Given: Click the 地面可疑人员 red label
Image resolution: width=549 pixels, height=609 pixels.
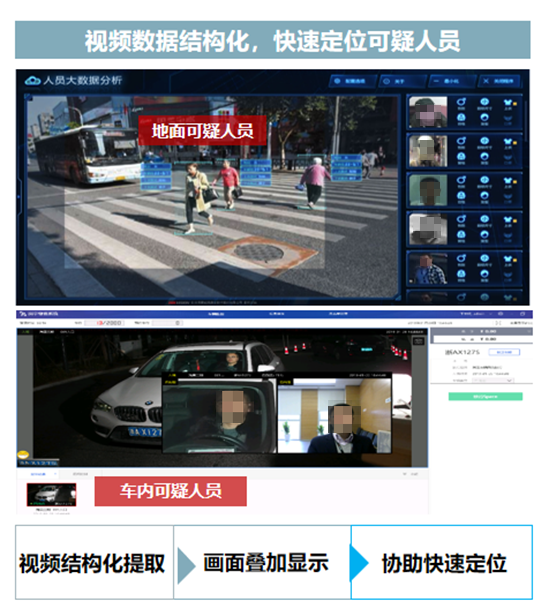Looking at the screenshot, I should point(202,130).
